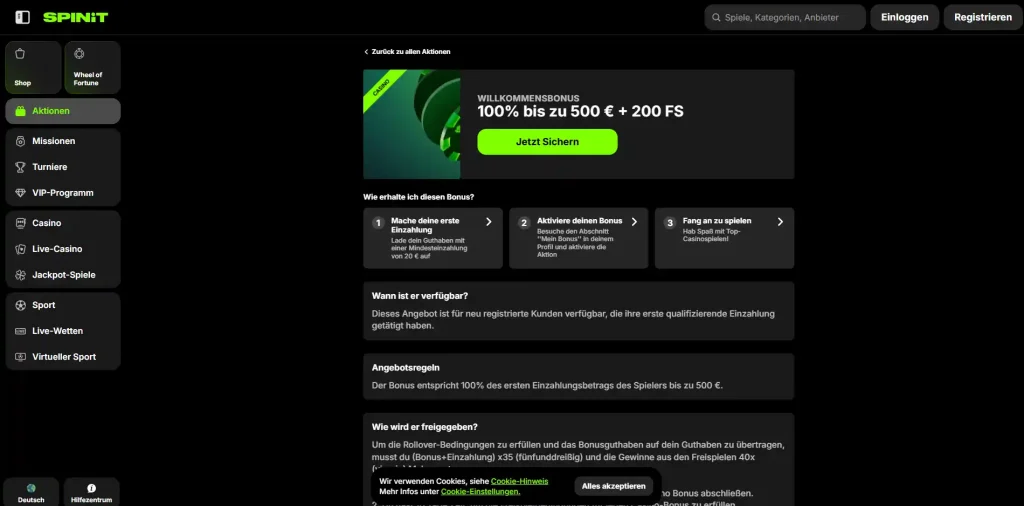Open the Wheel of Fortune tile
The height and width of the screenshot is (506, 1024).
coord(92,67)
